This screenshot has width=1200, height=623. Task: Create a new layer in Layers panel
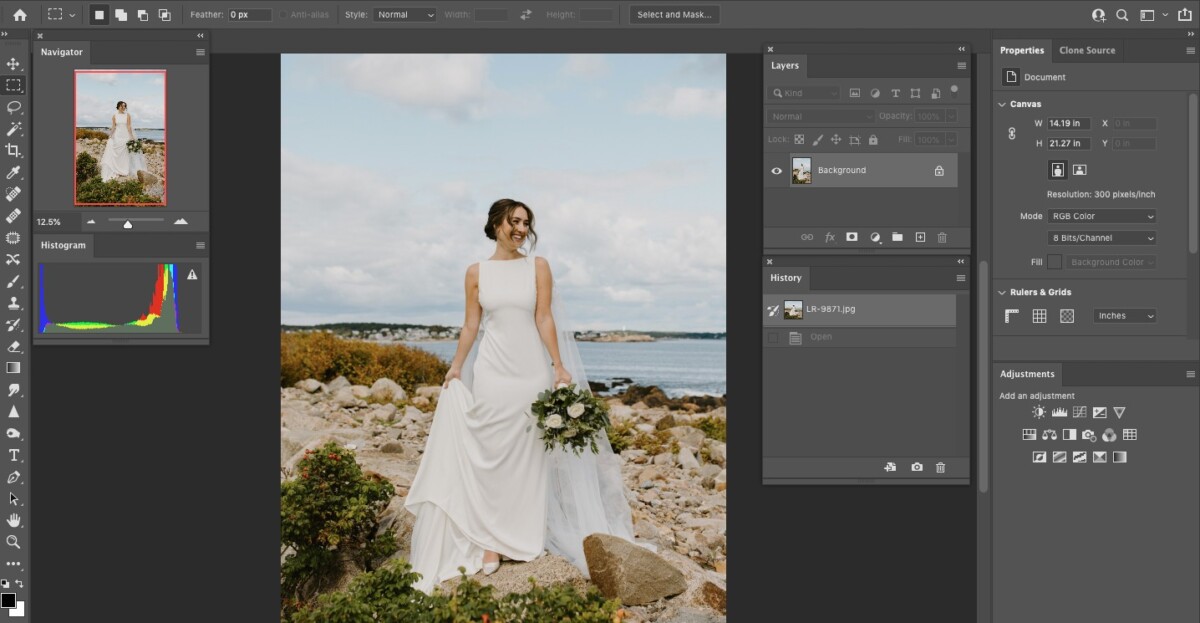point(920,237)
